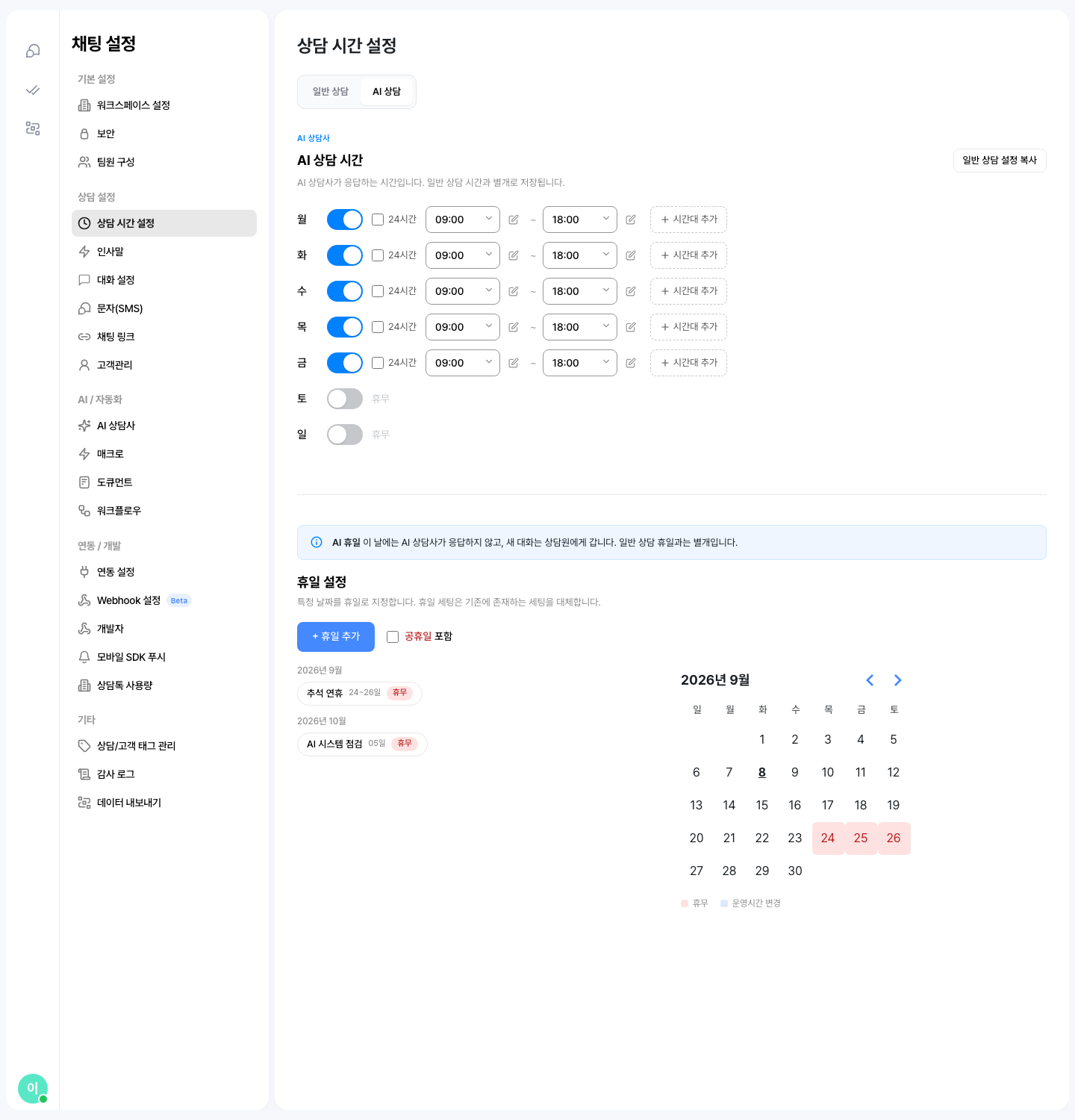Click the + 휴일 추가 button
Screen dimensions: 1075x1120
click(x=336, y=637)
